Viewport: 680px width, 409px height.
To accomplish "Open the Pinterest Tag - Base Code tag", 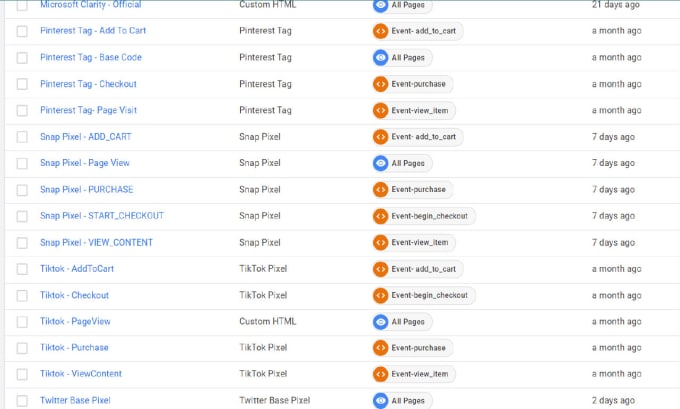I will click(x=91, y=57).
